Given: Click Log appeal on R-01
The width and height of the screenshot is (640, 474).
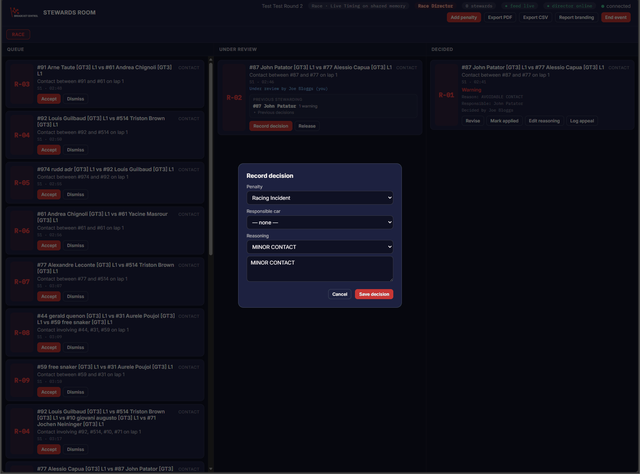Looking at the screenshot, I should tap(582, 121).
